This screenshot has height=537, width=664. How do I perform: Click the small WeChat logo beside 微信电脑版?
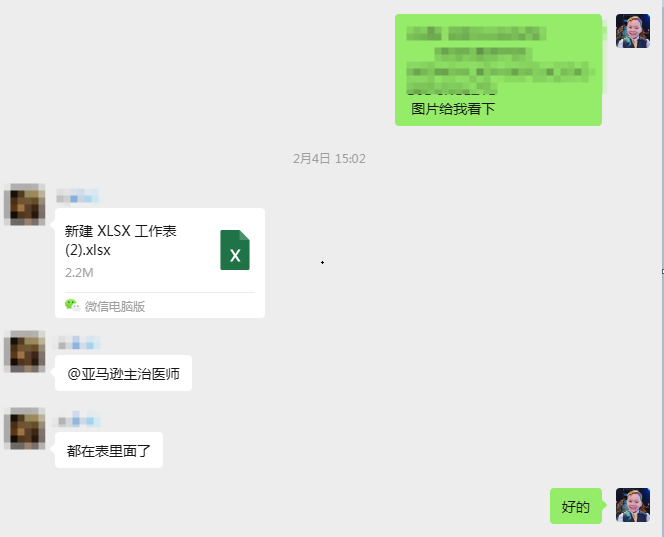click(72, 305)
